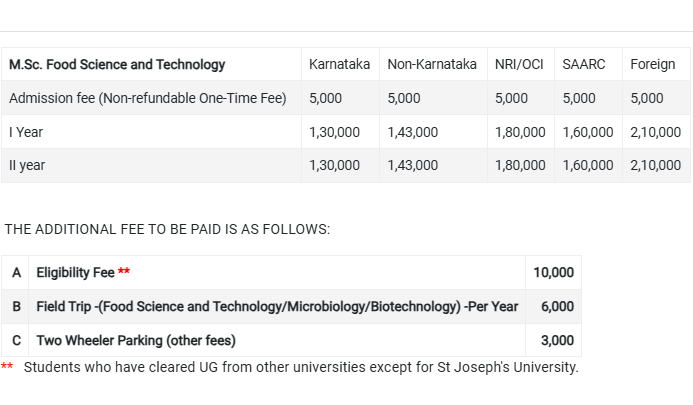
Task: Click the Two Wheeler Parking row text
Action: click(136, 341)
